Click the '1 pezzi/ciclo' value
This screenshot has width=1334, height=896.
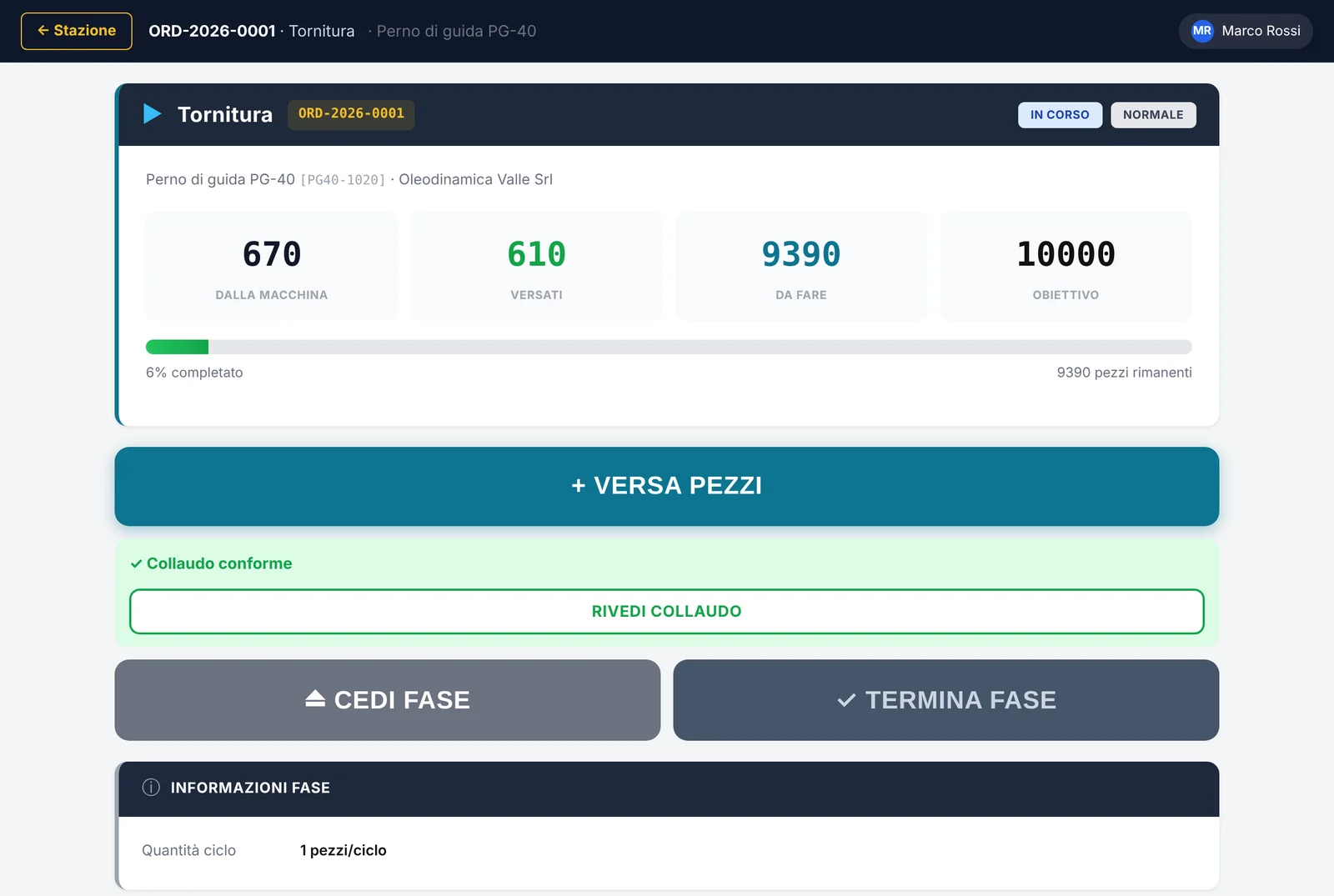[x=344, y=850]
